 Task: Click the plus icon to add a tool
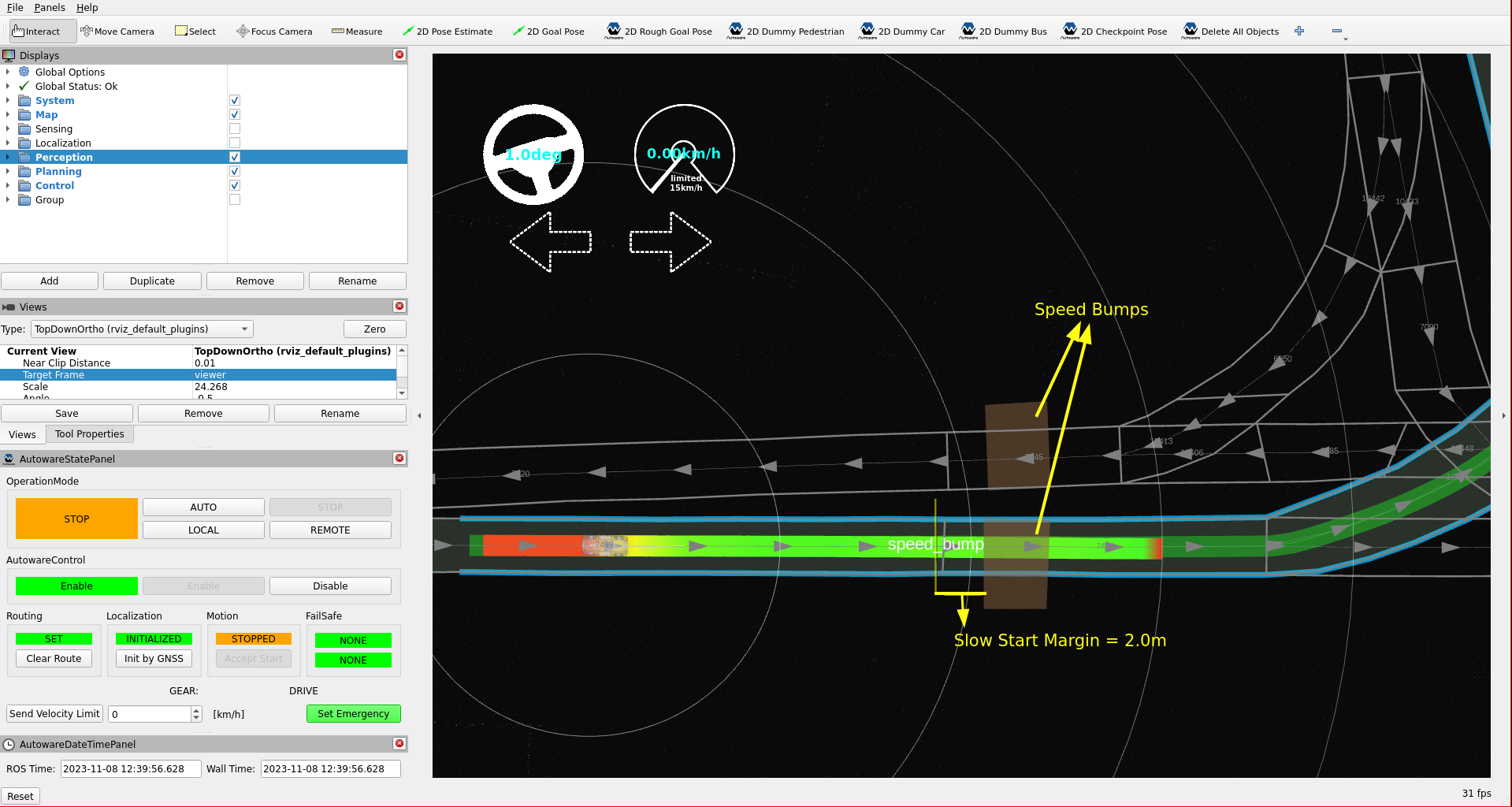[x=1299, y=32]
